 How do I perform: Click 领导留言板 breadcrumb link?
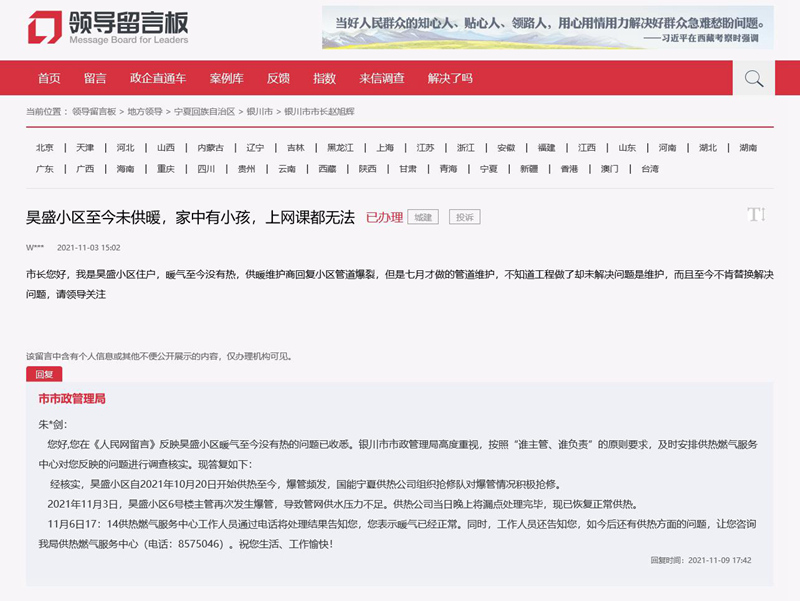point(94,111)
